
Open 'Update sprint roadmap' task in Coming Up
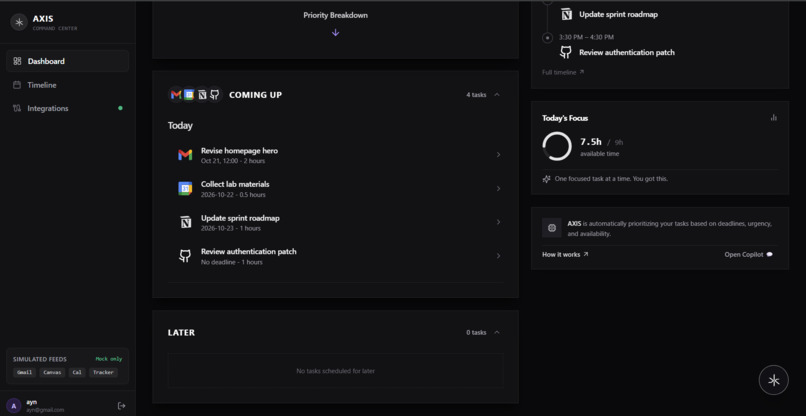click(x=336, y=222)
